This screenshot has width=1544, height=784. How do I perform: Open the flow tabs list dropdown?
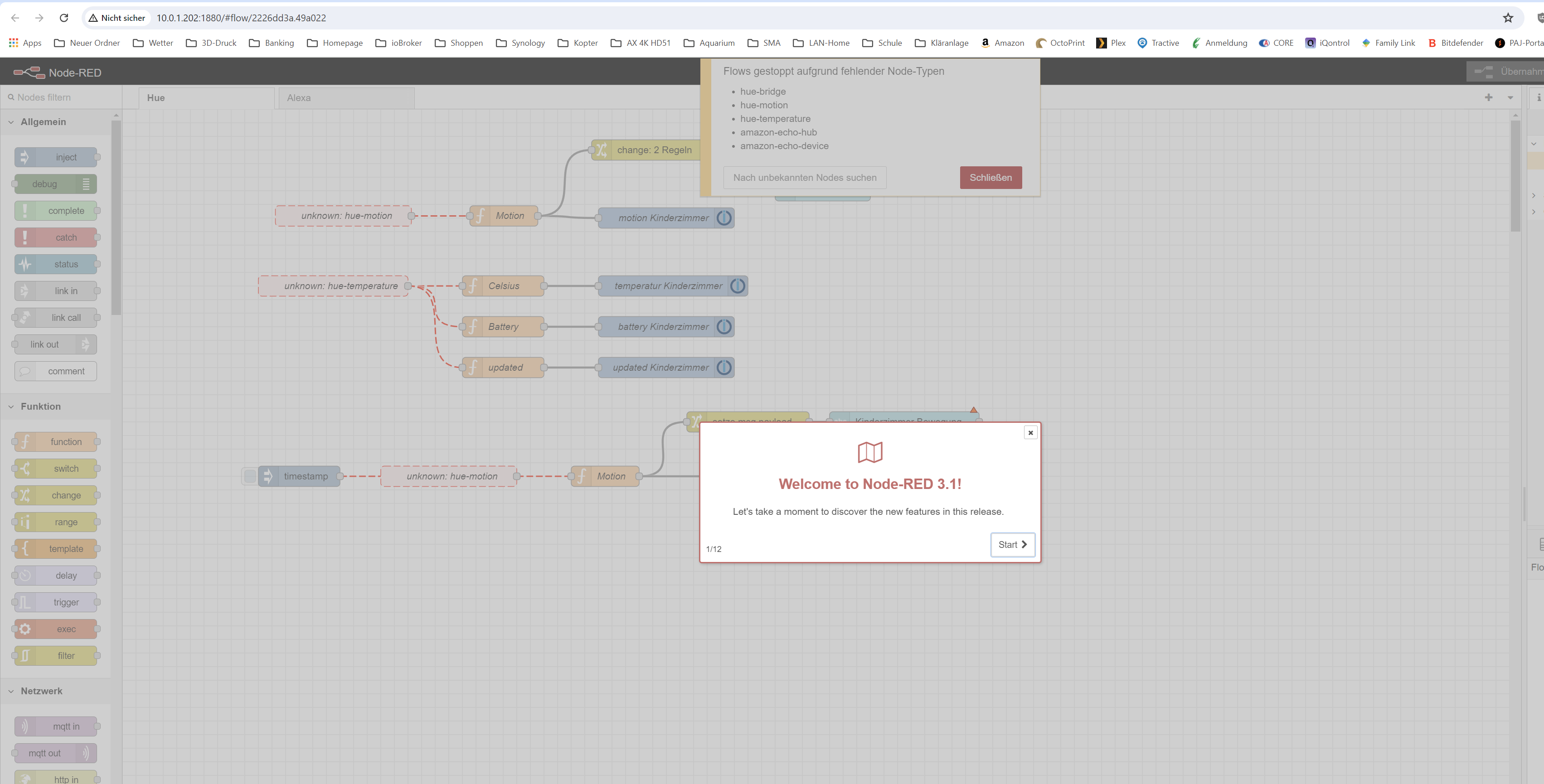[1510, 97]
